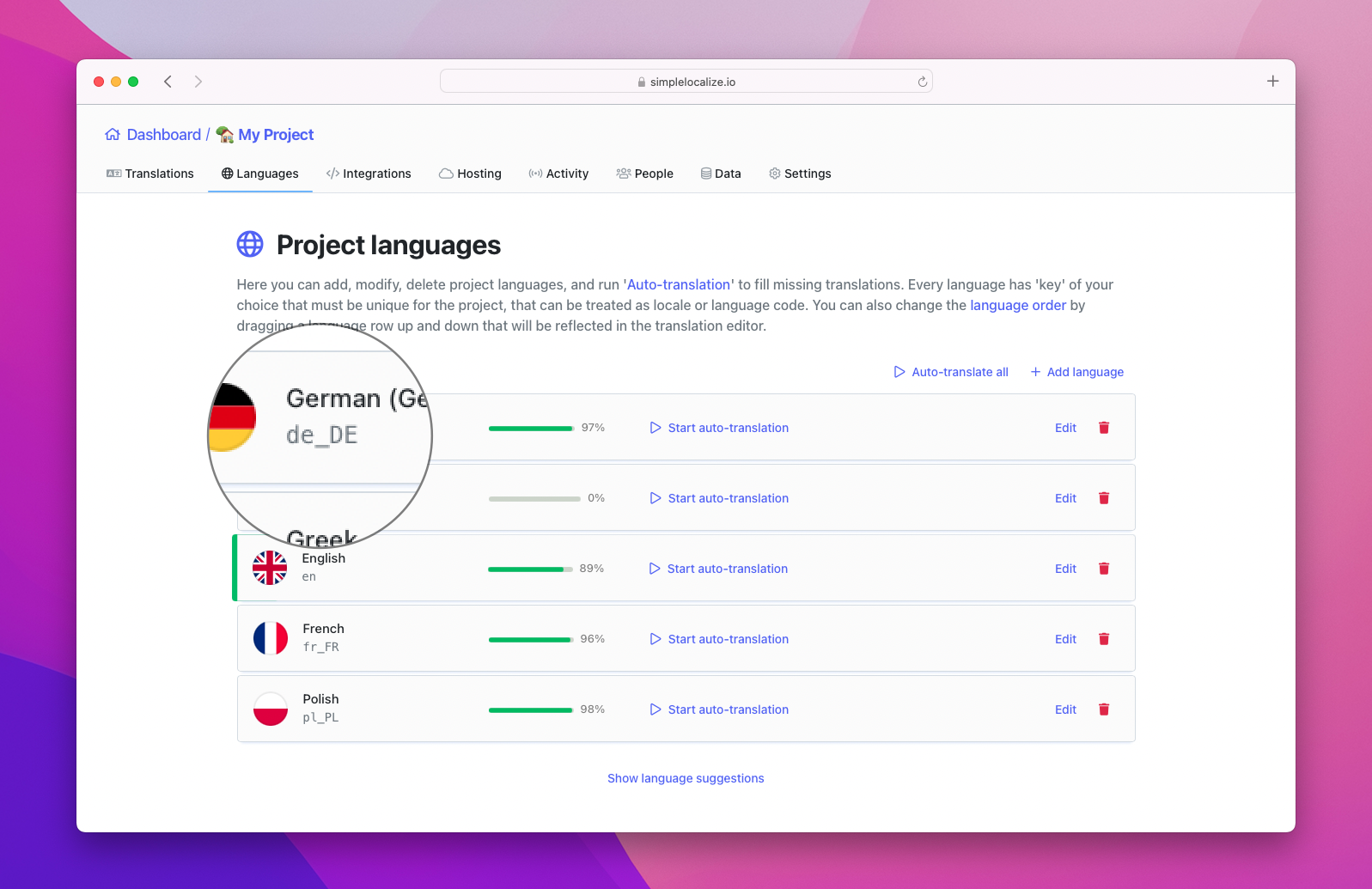Delete the French language row
The image size is (1372, 889).
[1104, 639]
